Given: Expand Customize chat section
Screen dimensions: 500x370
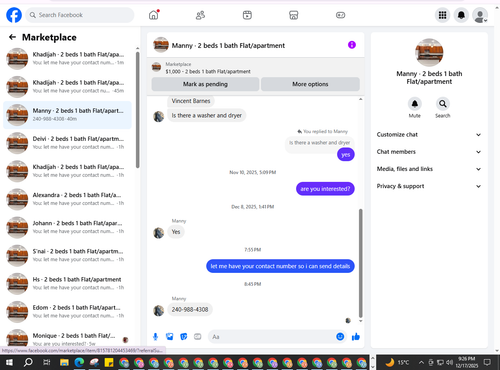Looking at the screenshot, I should click(429, 135).
